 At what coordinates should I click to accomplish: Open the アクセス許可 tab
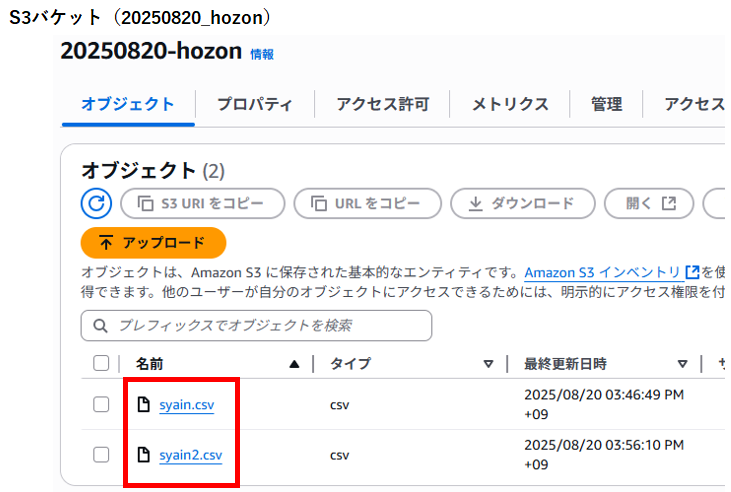pos(383,104)
